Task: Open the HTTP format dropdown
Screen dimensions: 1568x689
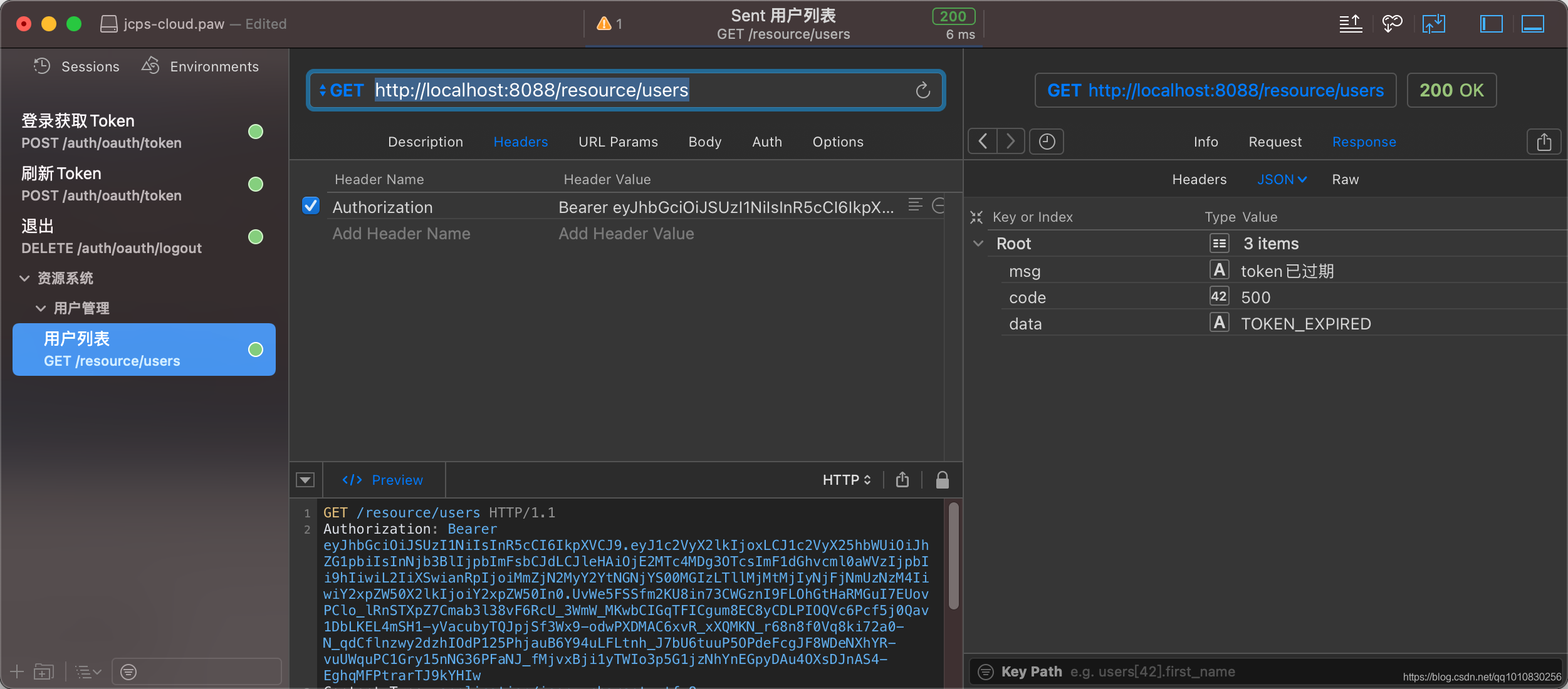Action: [x=847, y=480]
